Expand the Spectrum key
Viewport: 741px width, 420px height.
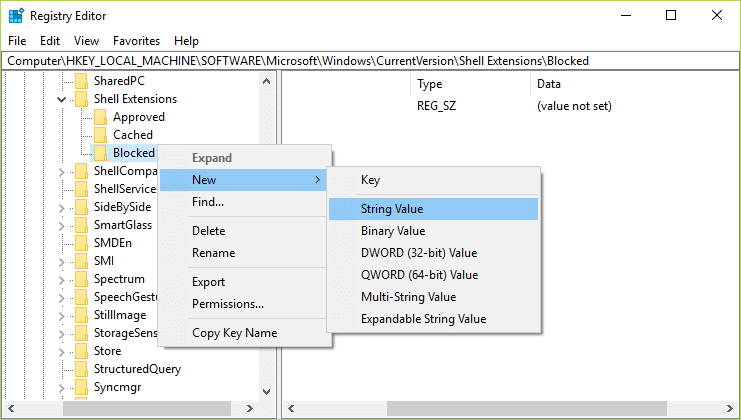click(61, 280)
